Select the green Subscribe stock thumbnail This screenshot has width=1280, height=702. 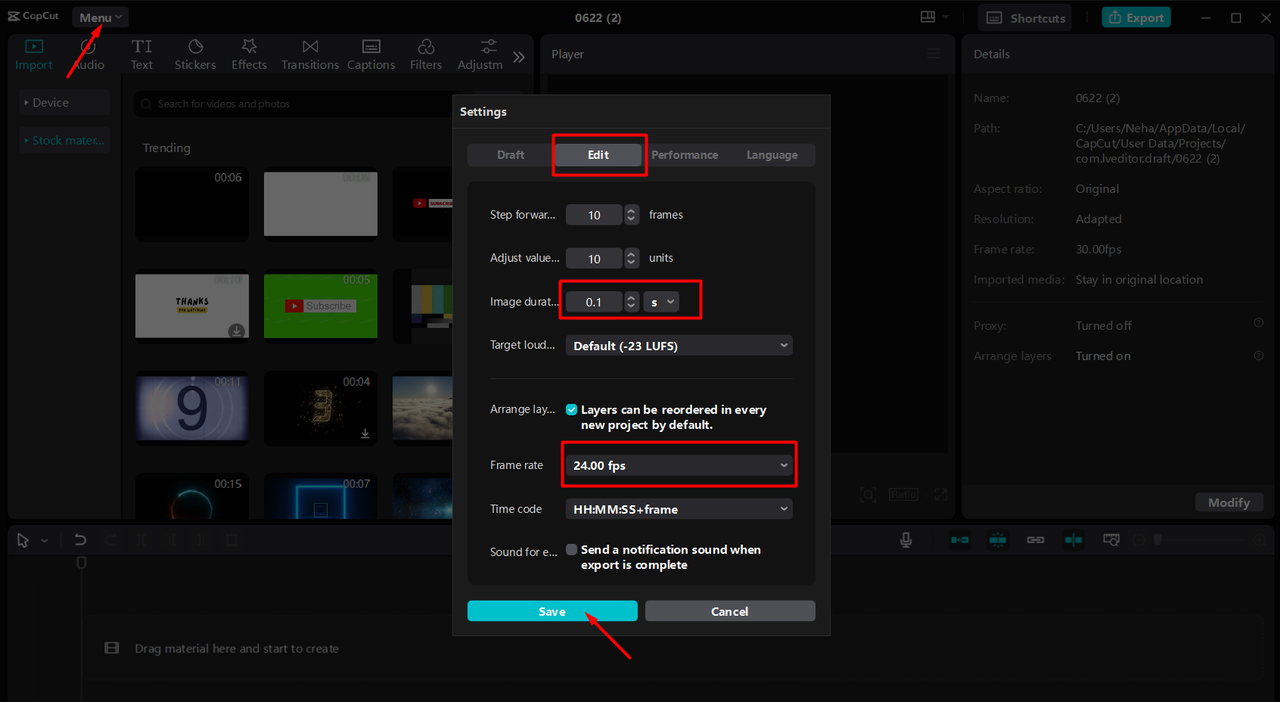320,306
